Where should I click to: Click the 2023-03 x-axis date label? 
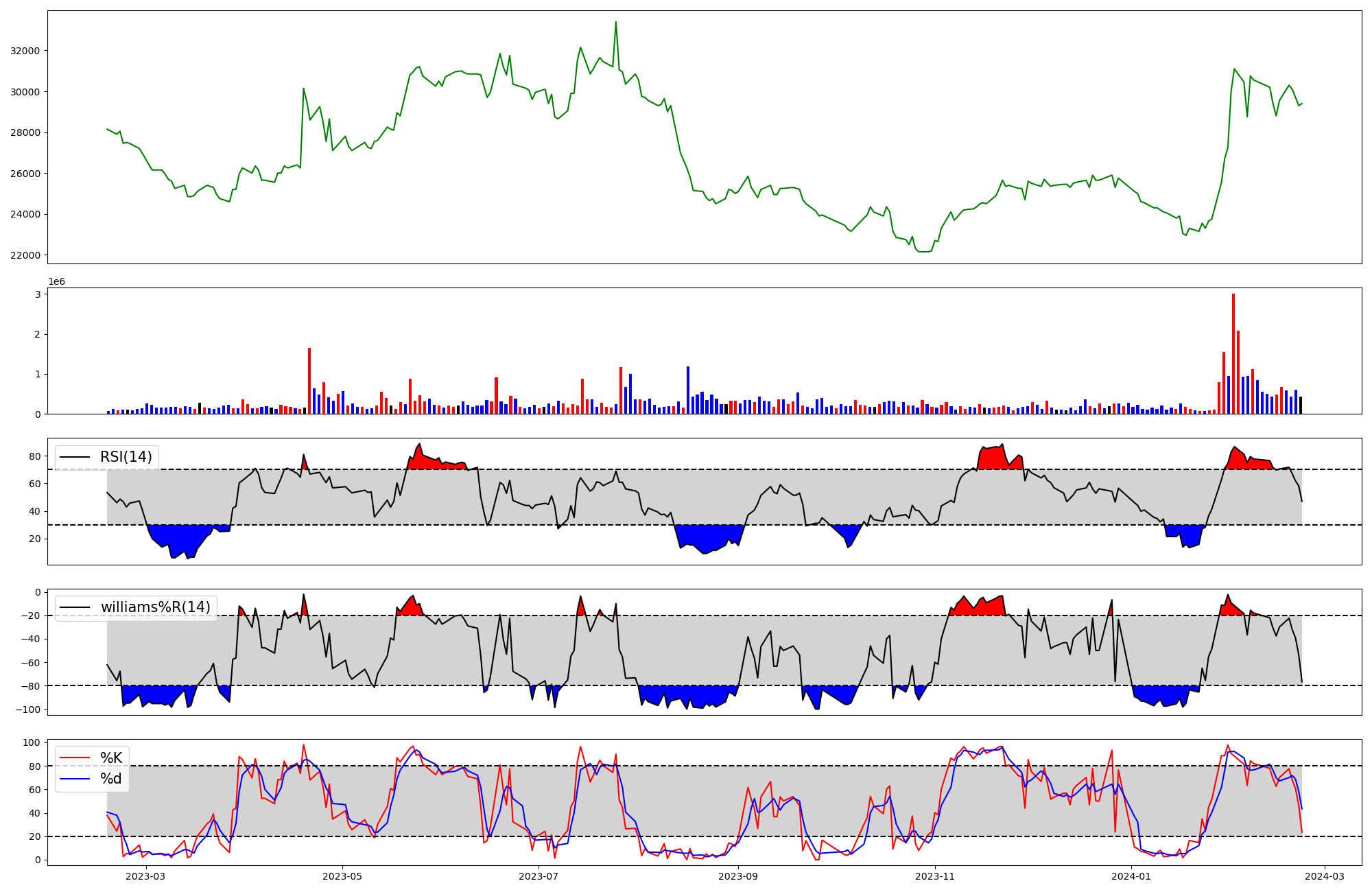click(146, 876)
